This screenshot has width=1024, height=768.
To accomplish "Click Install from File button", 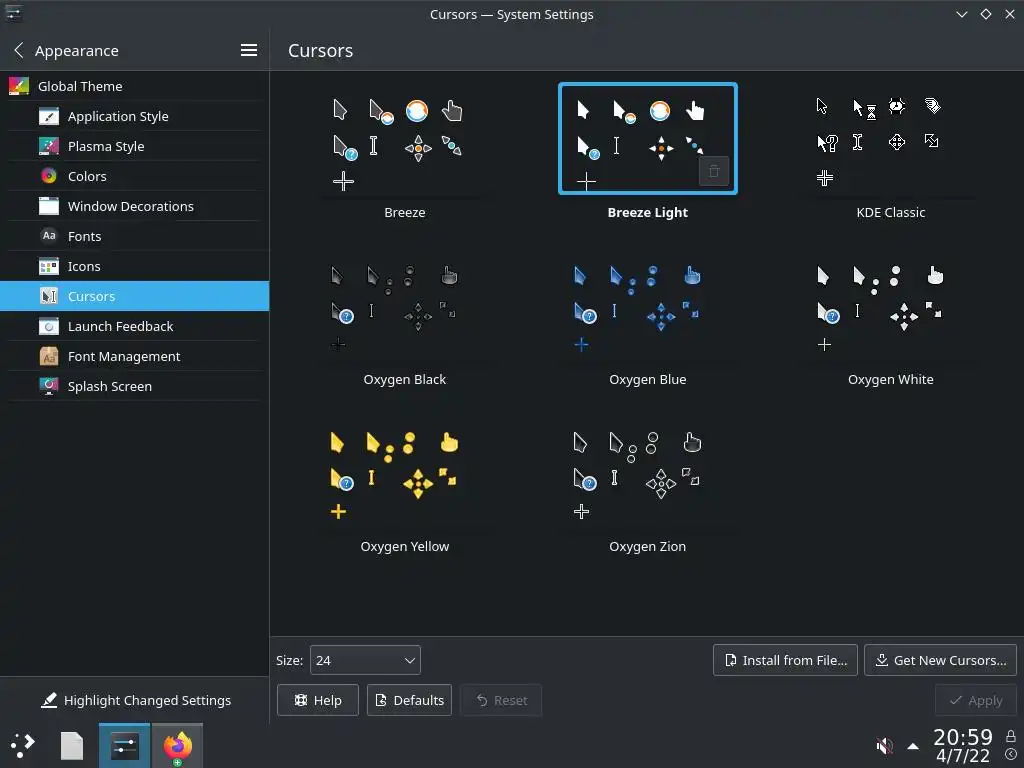I will (x=786, y=660).
